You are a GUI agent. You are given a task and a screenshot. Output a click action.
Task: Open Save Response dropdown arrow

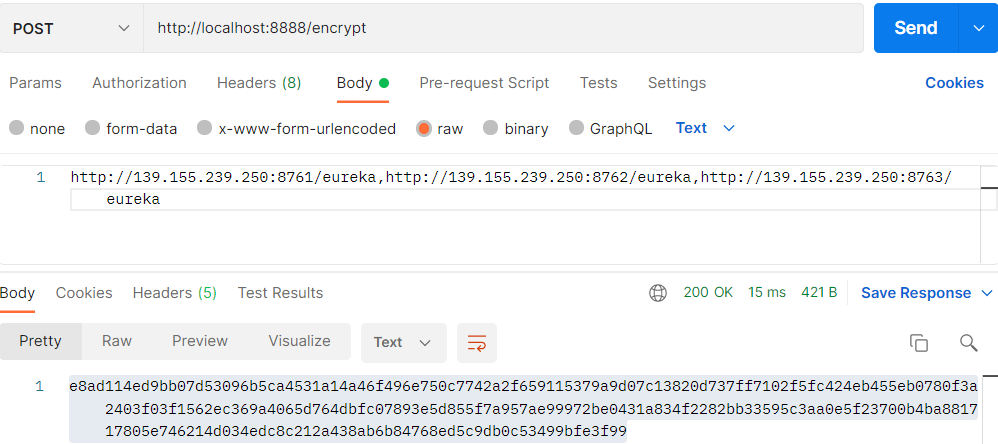[x=986, y=293]
